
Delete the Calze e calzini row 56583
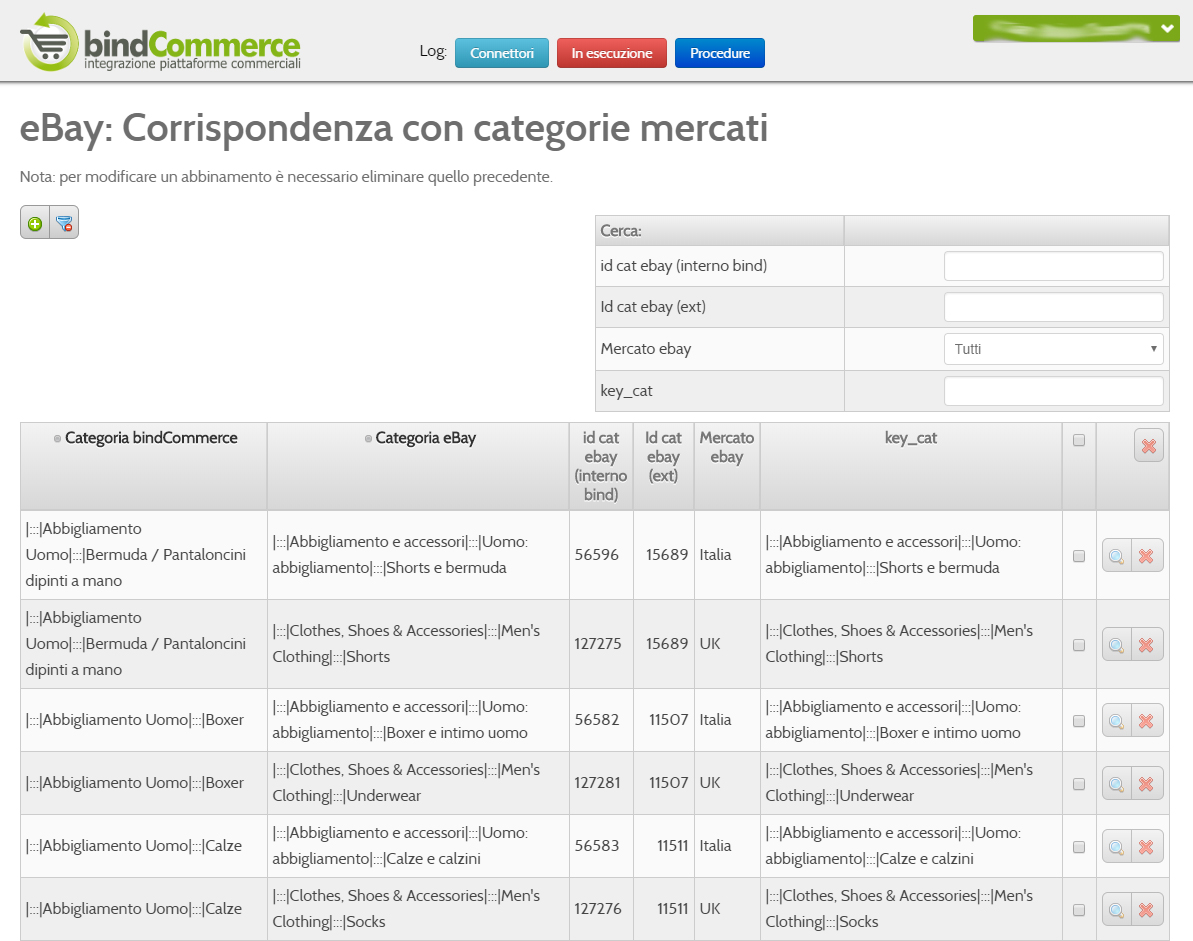pos(1146,847)
